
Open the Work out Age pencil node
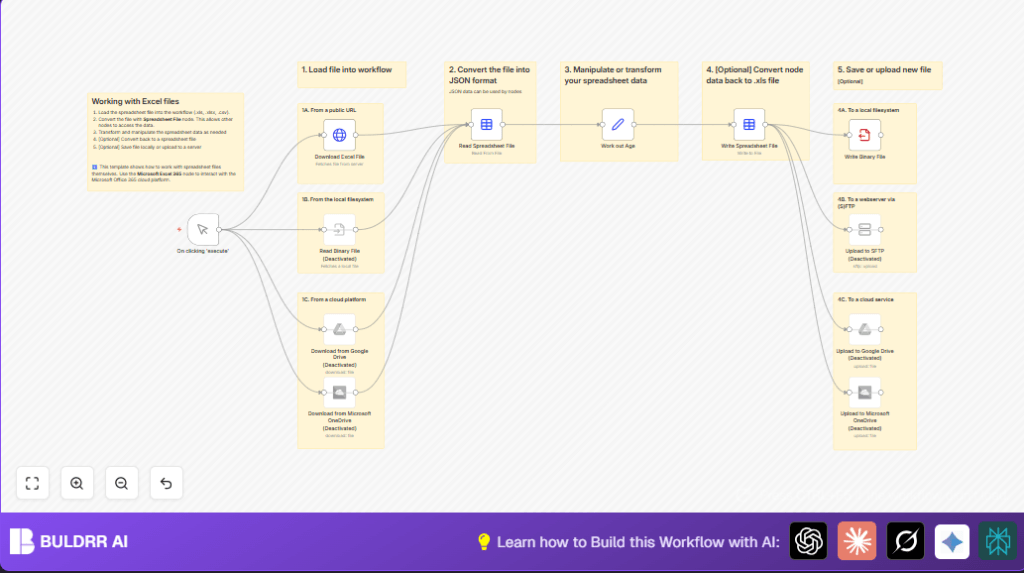[617, 125]
